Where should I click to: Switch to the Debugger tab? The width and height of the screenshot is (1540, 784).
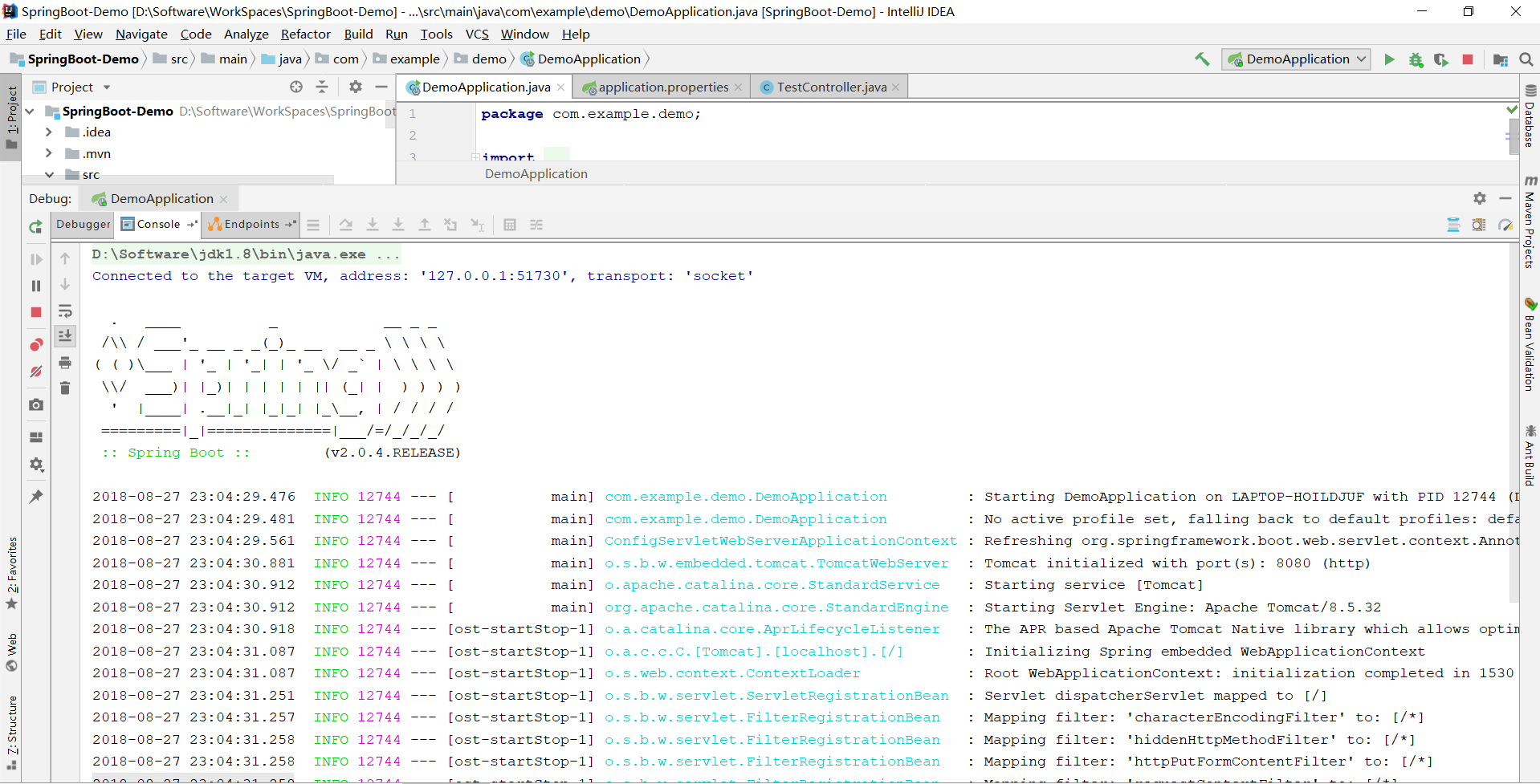(x=84, y=225)
